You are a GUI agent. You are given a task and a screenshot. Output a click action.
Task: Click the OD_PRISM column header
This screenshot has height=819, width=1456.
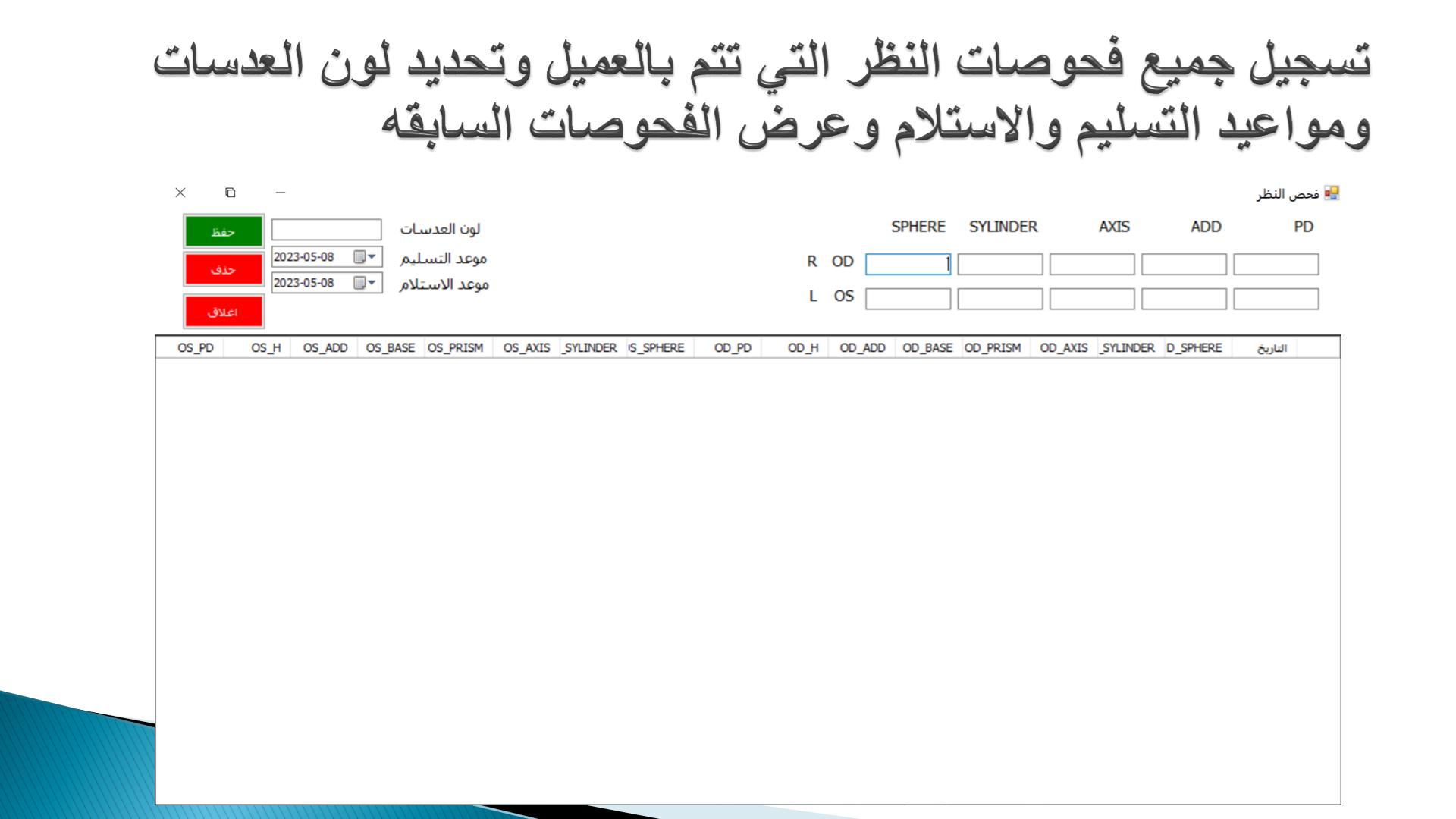click(992, 348)
